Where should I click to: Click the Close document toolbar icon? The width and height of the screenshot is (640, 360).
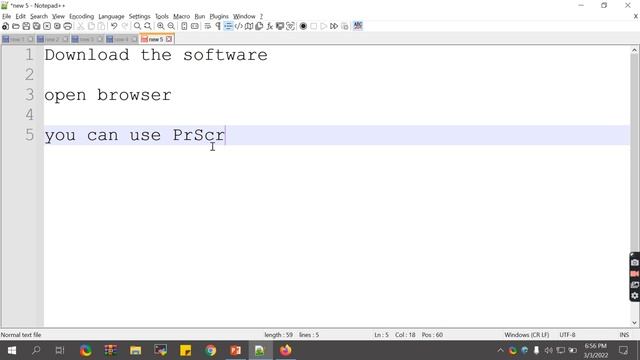pos(47,26)
